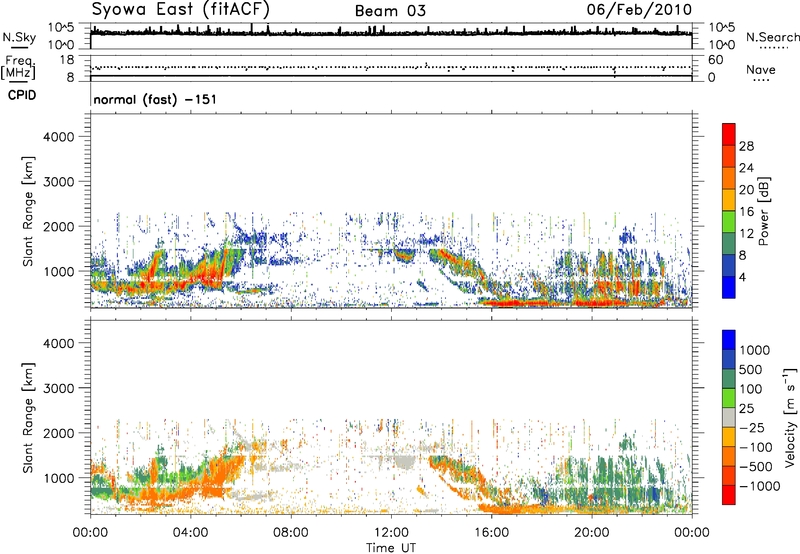Viewport: 800px width, 554px height.
Task: Click the 'Velocity [m s-1]' colorbar title
Action: point(790,418)
